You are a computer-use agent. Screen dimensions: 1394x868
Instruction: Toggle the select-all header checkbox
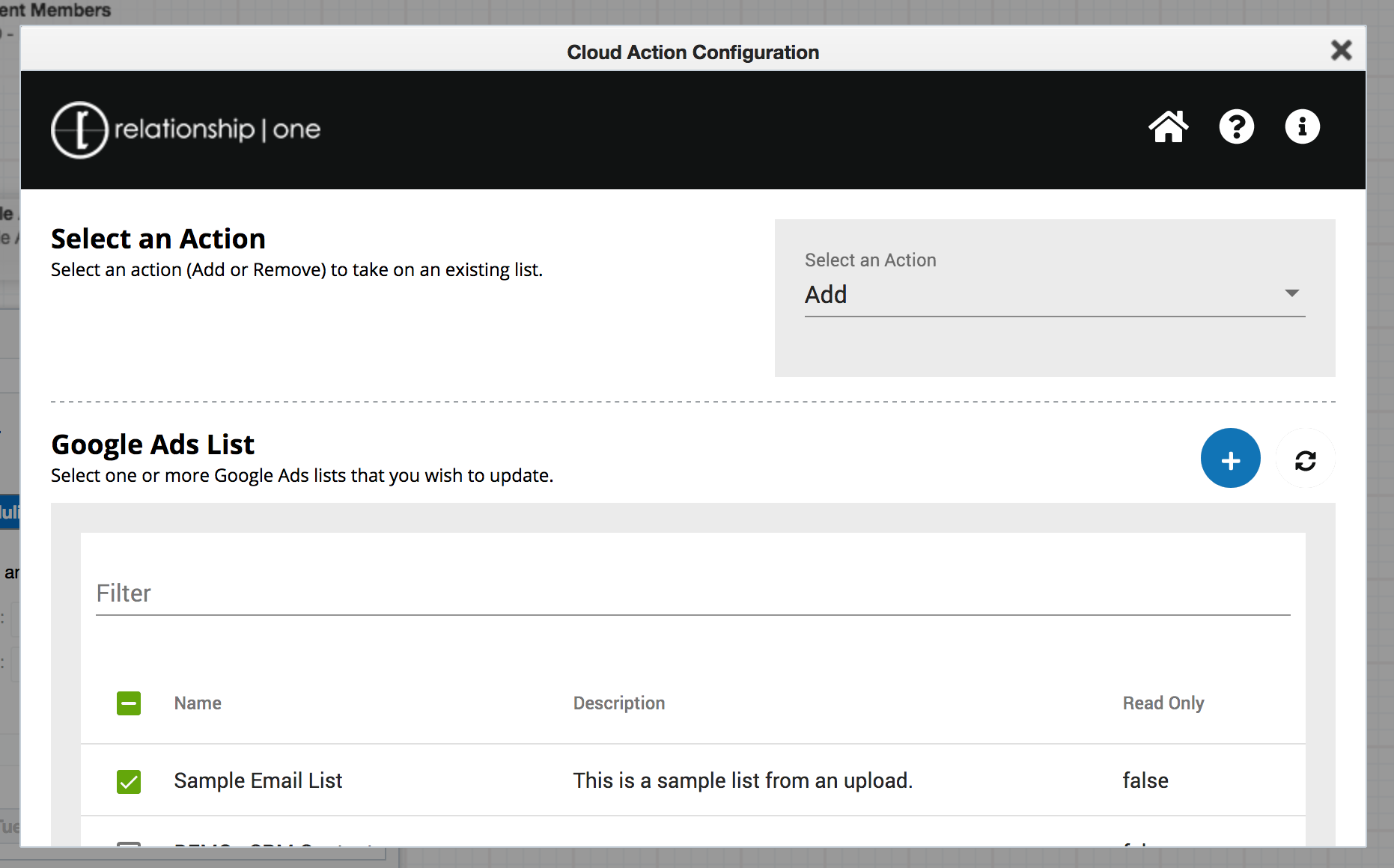click(x=129, y=703)
